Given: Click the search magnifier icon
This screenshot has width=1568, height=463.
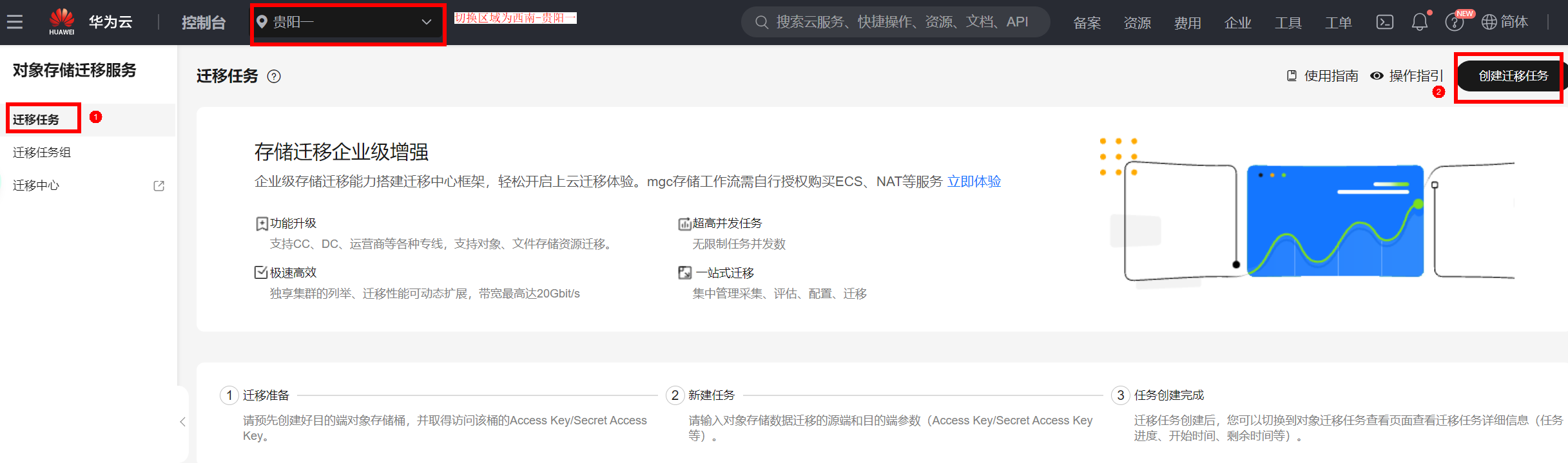Looking at the screenshot, I should pyautogui.click(x=761, y=22).
